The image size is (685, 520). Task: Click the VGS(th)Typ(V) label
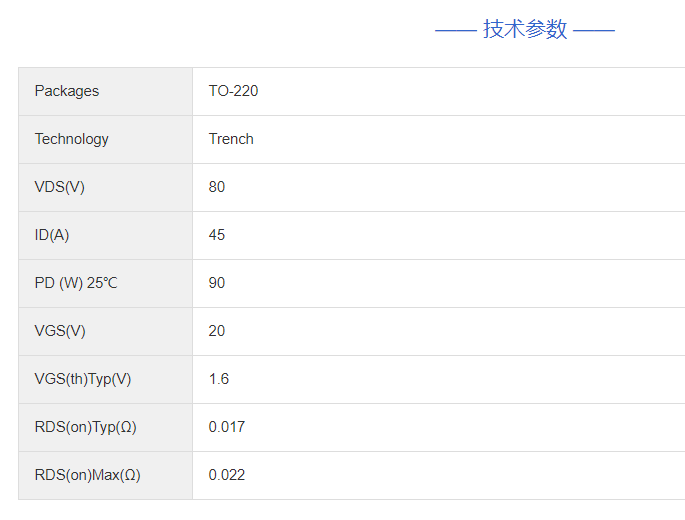pyautogui.click(x=83, y=379)
